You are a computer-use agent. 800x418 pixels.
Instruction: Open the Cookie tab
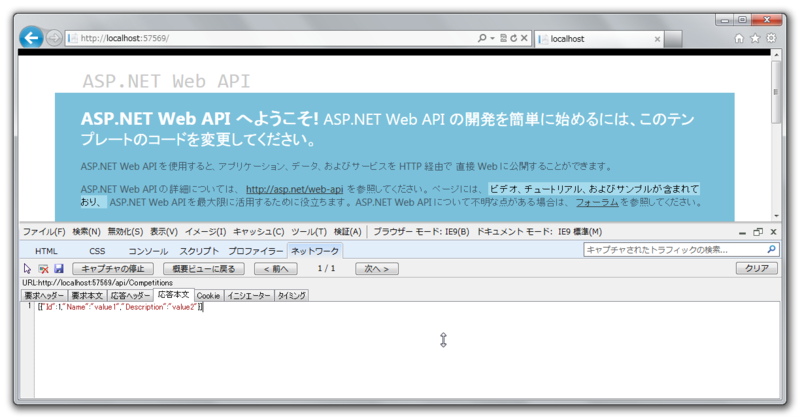pos(208,296)
